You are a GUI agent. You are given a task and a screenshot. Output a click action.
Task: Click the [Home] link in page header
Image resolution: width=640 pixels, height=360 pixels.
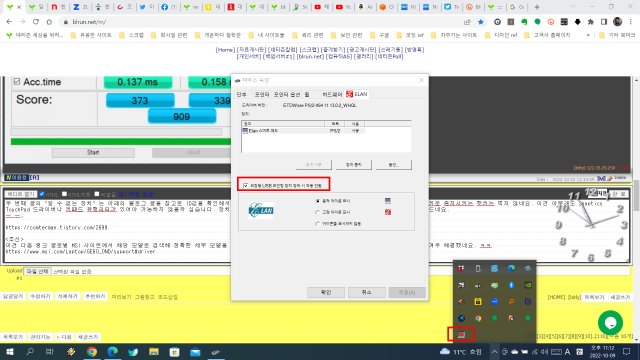[x=225, y=49]
